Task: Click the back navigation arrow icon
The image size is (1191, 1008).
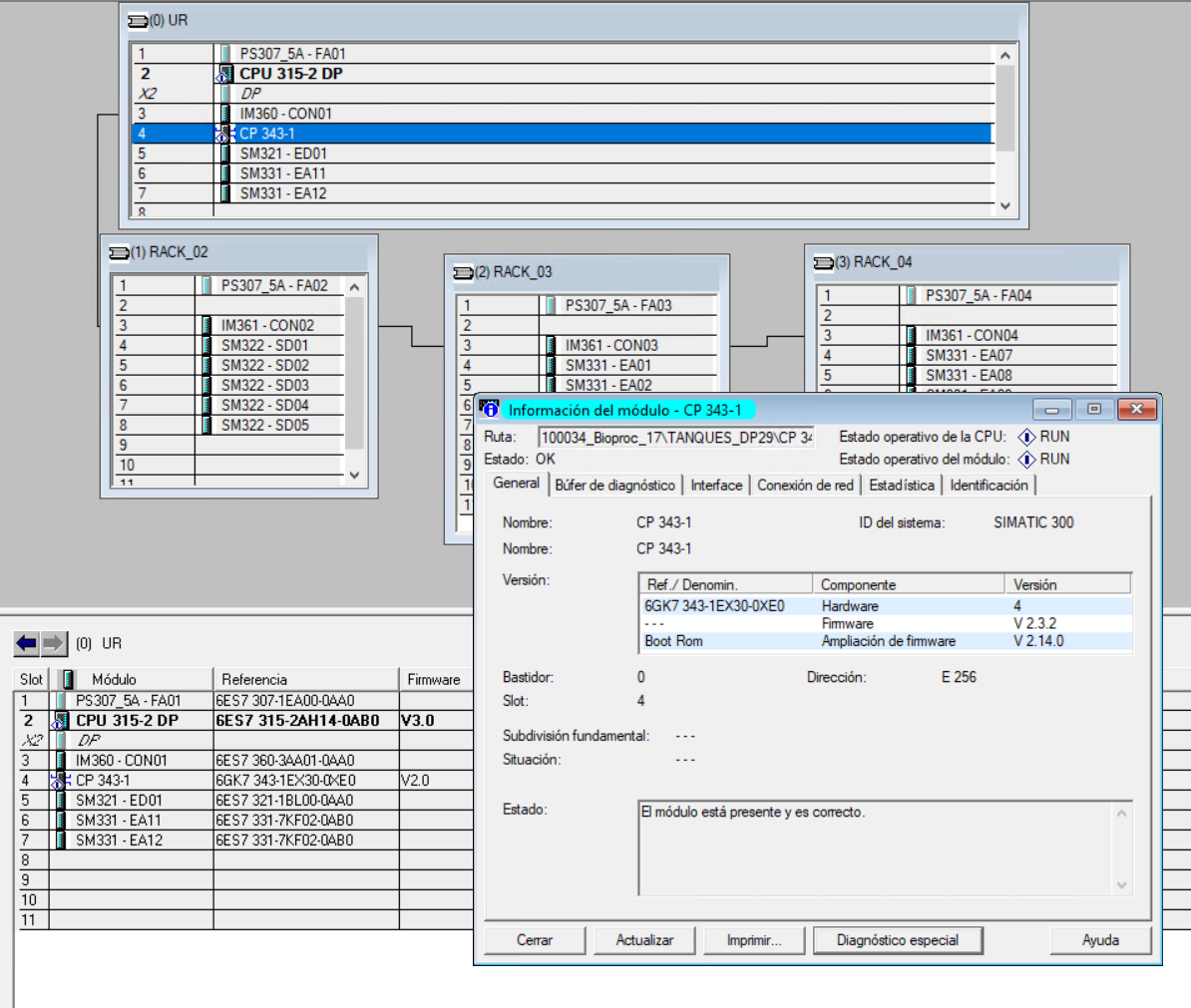Action: click(27, 643)
